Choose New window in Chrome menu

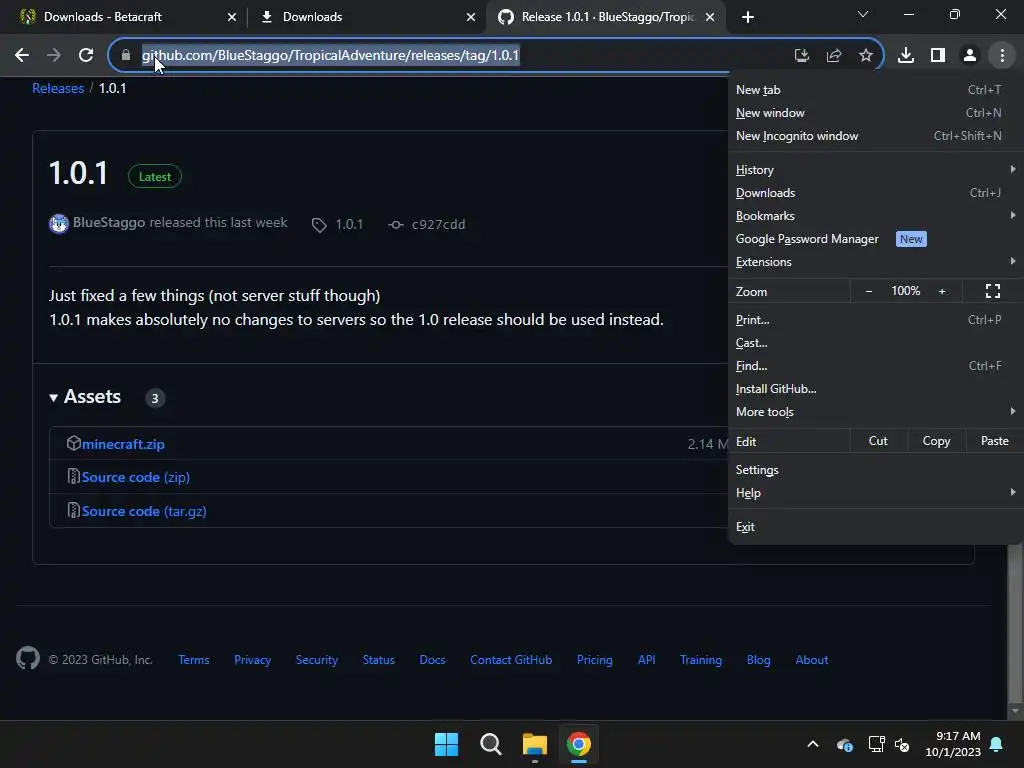(875, 113)
